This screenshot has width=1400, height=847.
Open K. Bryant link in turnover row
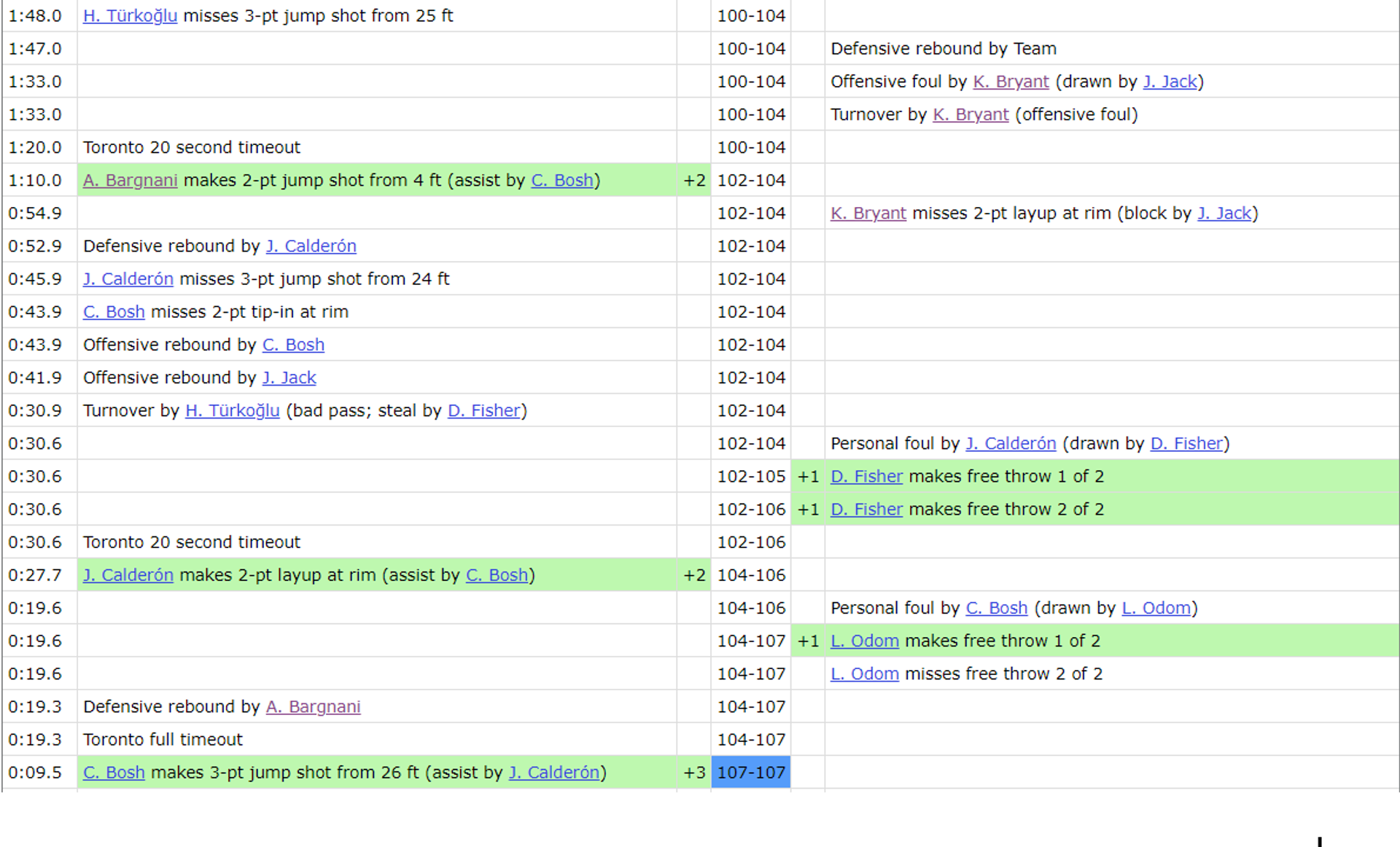tap(971, 114)
